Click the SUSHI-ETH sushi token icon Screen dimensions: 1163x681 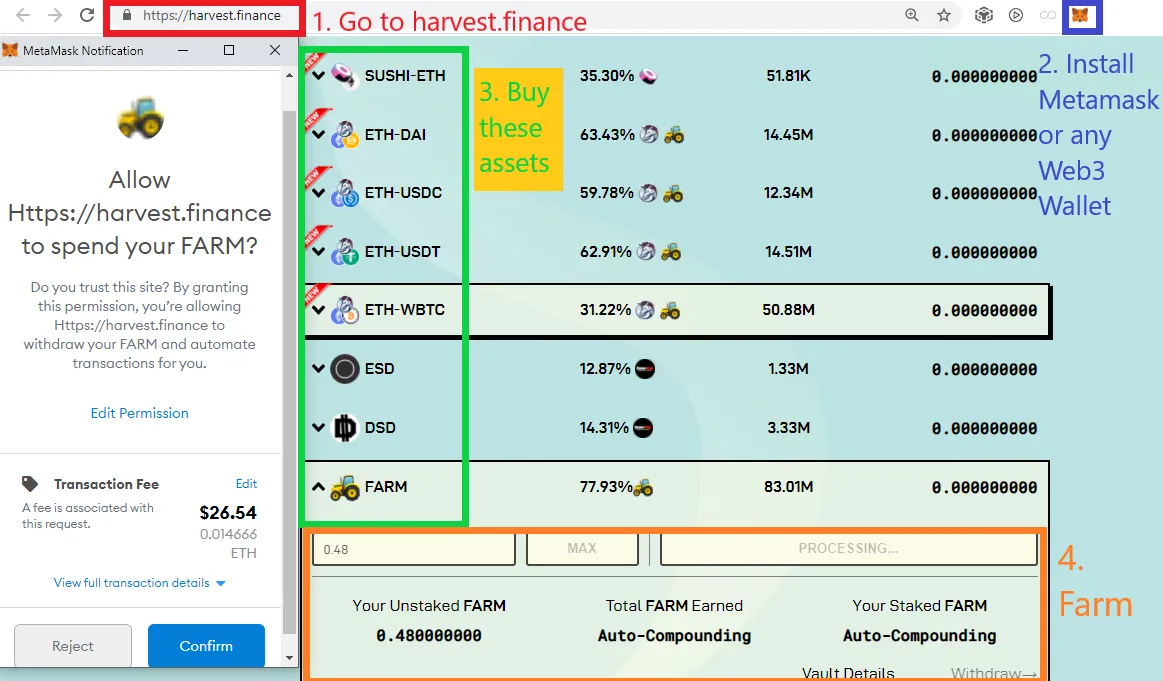coord(343,75)
